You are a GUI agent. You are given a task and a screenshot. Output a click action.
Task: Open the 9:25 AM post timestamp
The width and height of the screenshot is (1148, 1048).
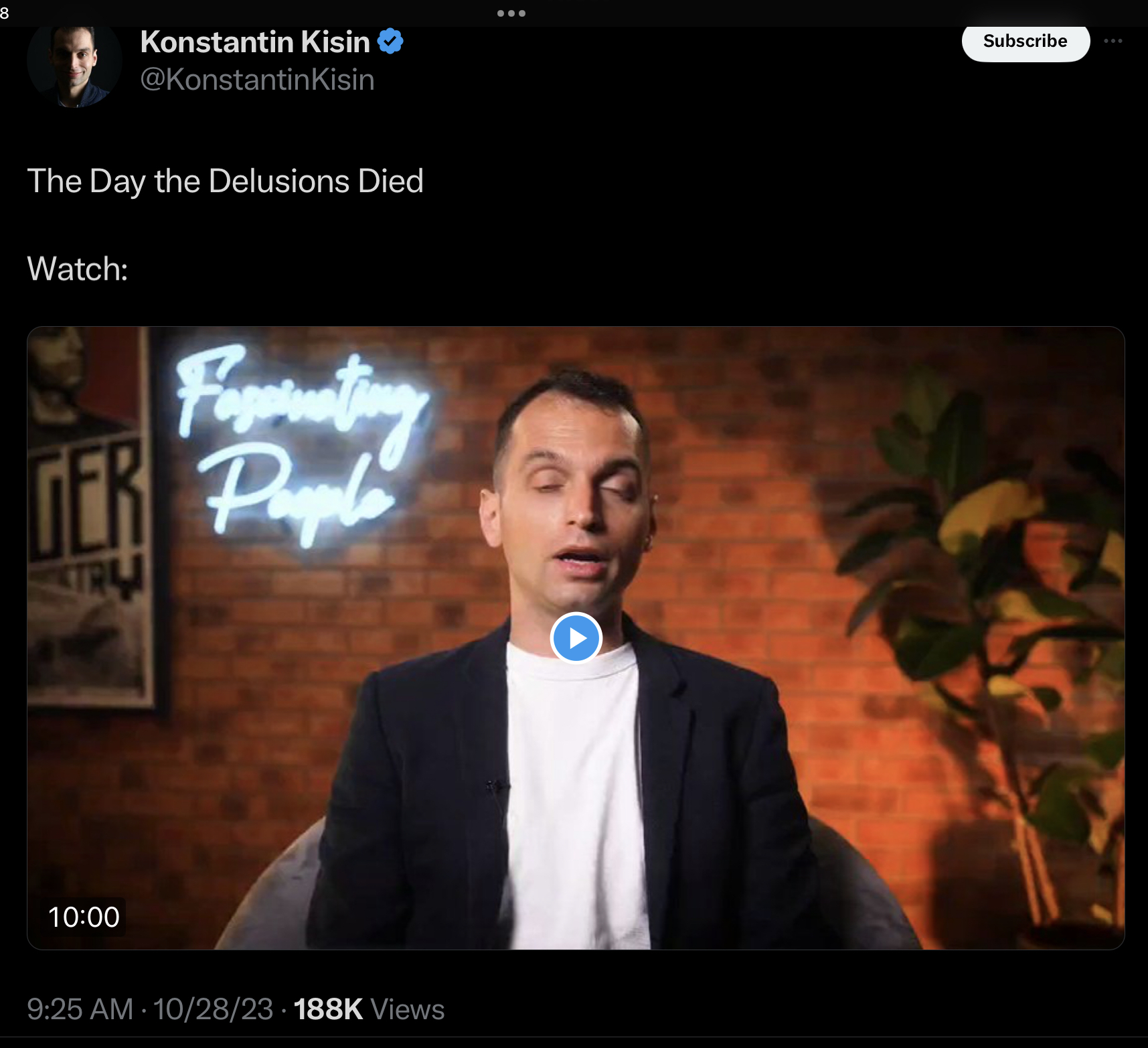point(80,1009)
